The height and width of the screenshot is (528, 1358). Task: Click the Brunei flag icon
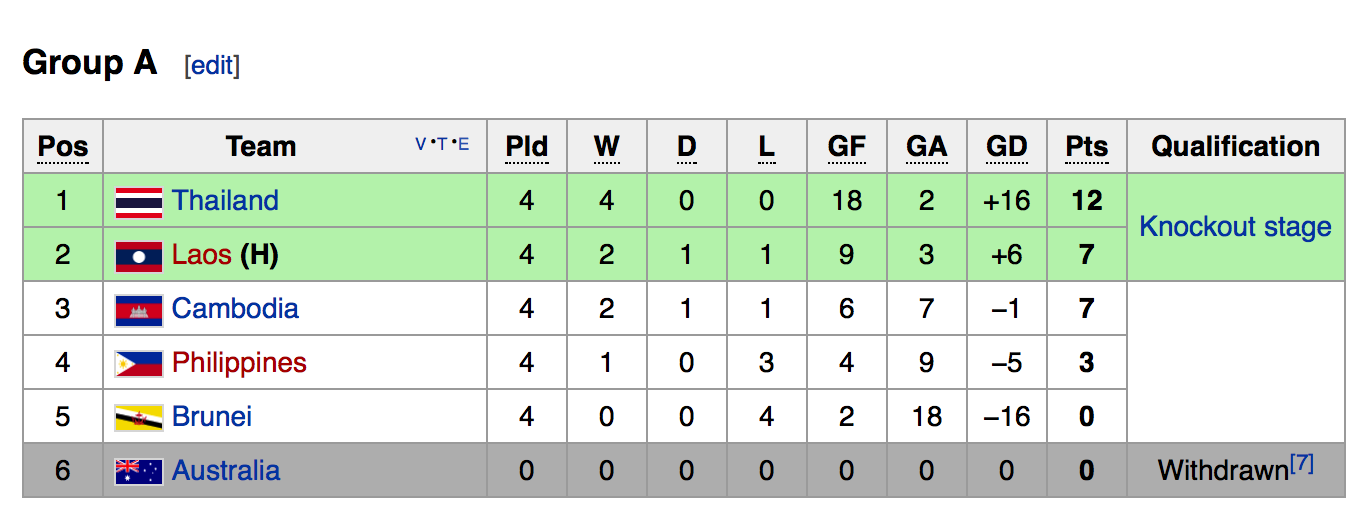139,418
